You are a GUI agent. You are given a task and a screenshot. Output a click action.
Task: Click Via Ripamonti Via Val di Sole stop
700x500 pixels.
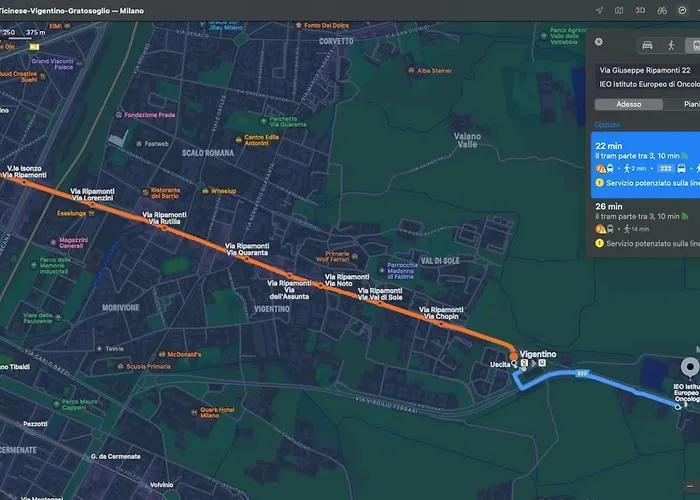click(380, 304)
